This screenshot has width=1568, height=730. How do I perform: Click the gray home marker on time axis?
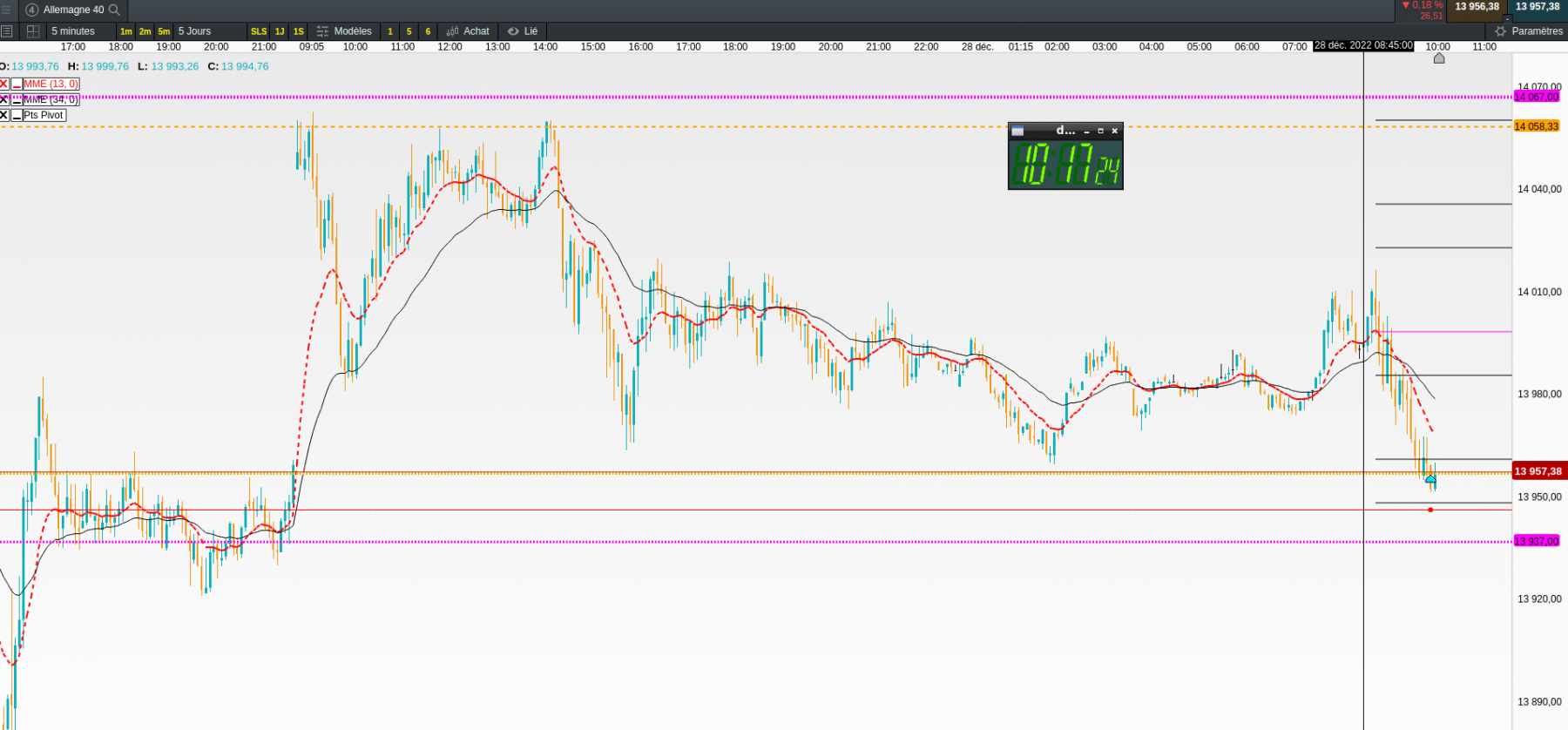tap(1439, 58)
